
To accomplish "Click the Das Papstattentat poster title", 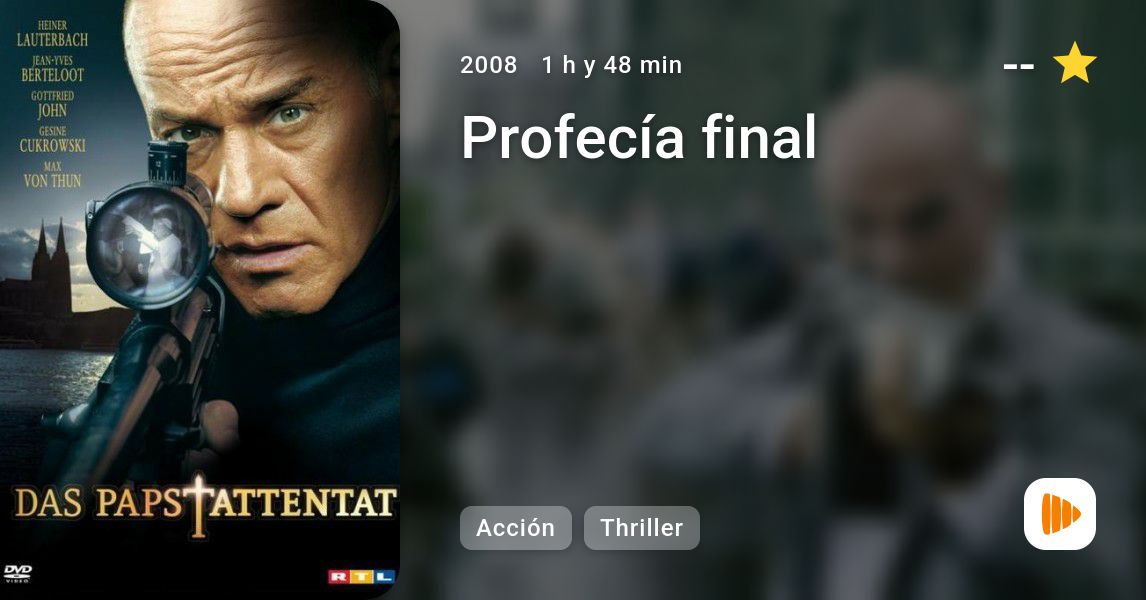I will point(205,505).
